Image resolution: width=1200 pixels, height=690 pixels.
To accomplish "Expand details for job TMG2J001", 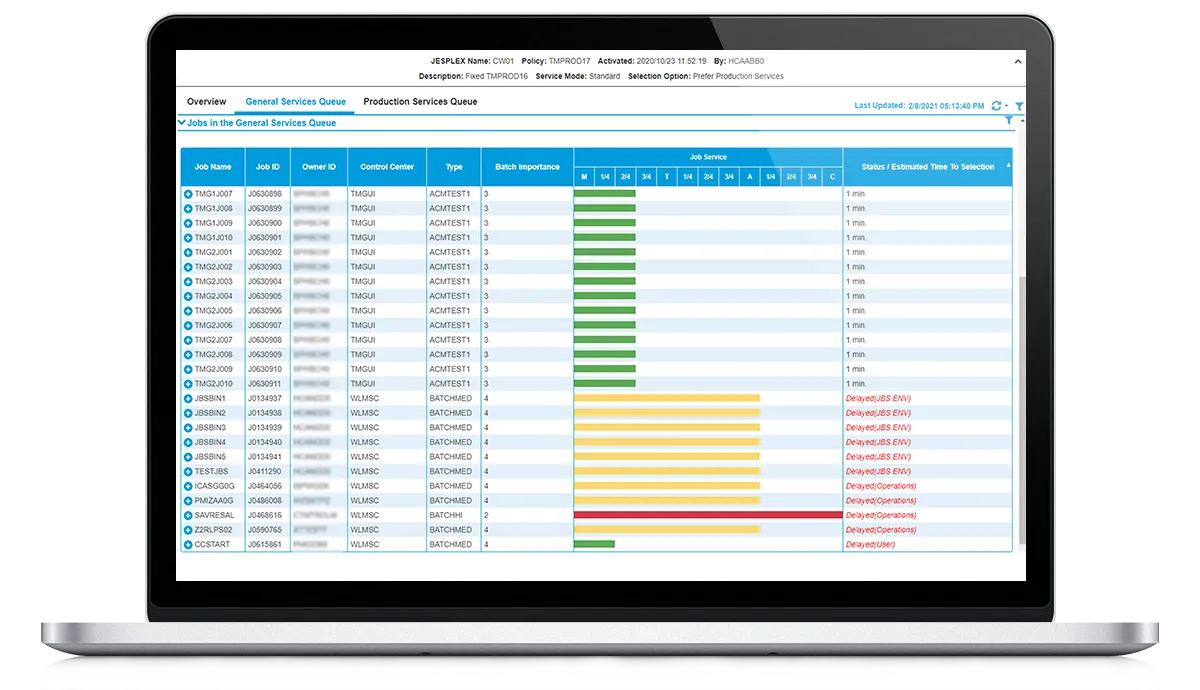I will click(x=188, y=252).
